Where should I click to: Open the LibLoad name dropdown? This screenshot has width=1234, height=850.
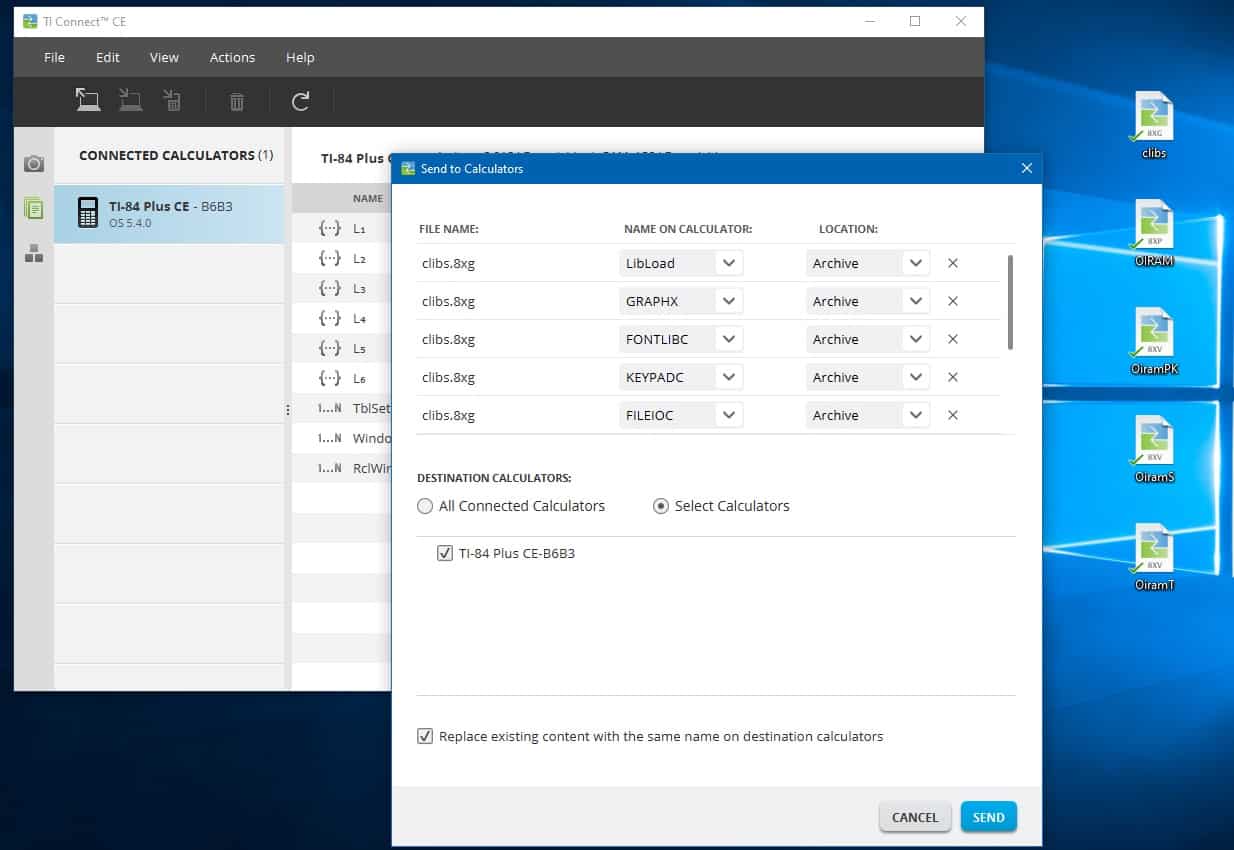coord(729,262)
